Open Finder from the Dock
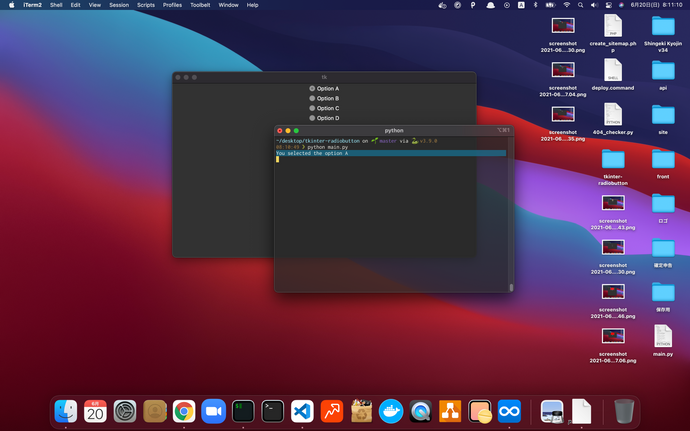Screen dimensions: 690x431 [66, 410]
